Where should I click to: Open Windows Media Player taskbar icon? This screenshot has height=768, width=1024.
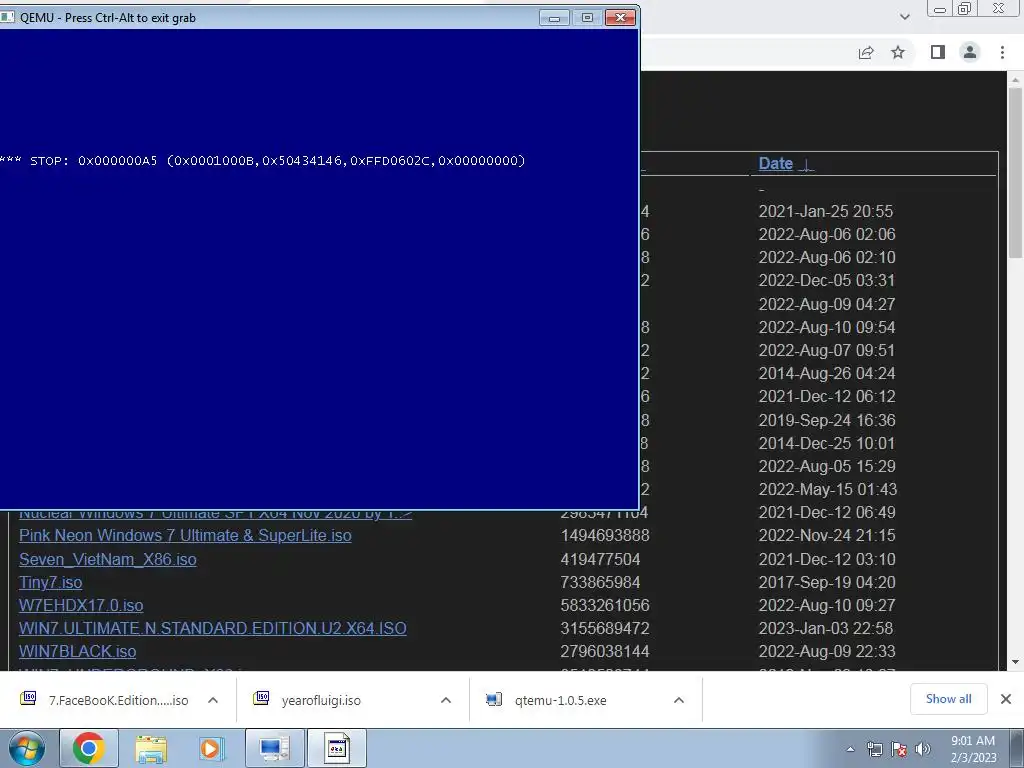(211, 749)
